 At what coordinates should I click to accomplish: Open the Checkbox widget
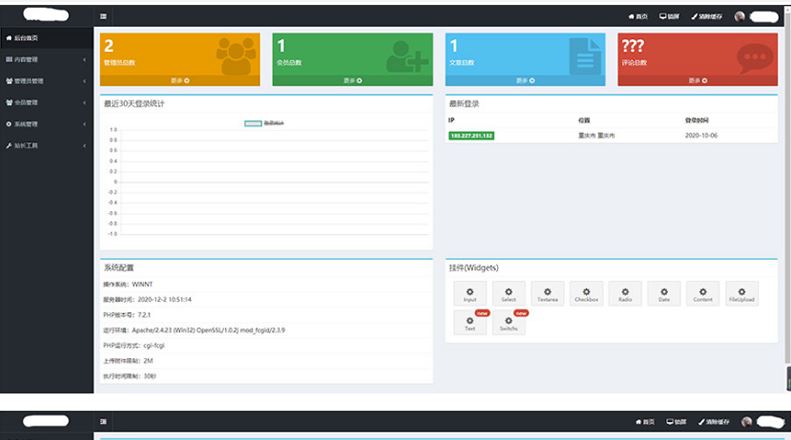coord(586,294)
